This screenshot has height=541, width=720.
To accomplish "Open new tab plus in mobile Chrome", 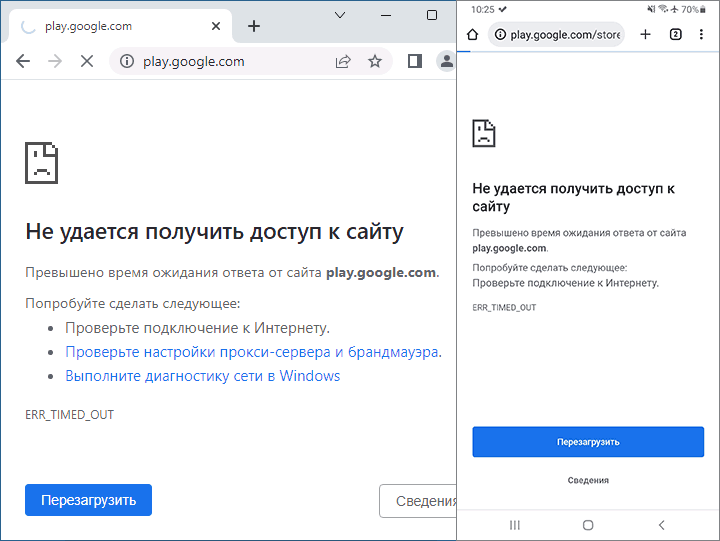I will [645, 34].
